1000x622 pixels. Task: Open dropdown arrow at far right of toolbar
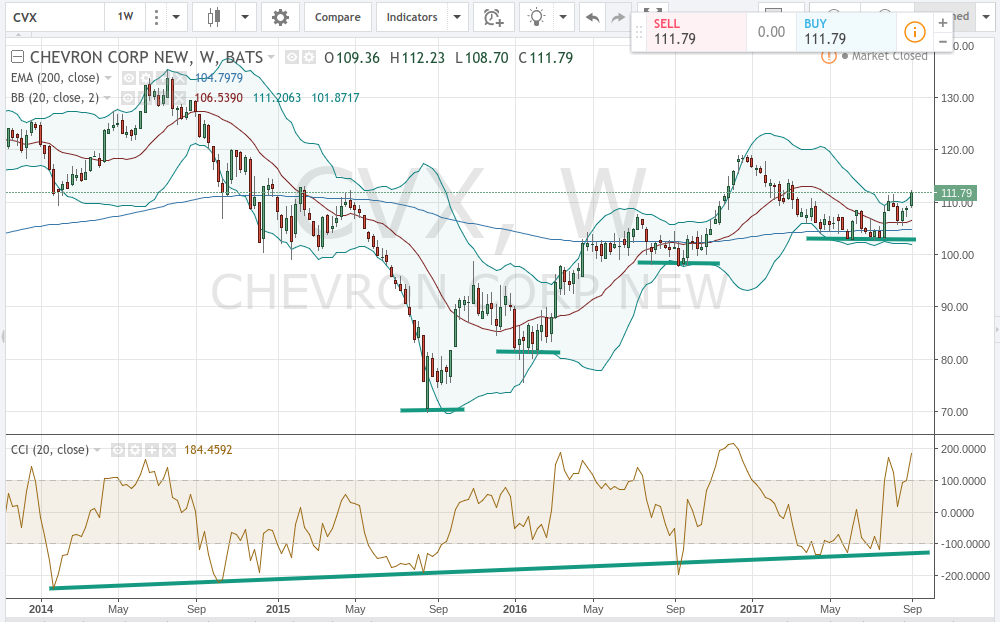[986, 17]
